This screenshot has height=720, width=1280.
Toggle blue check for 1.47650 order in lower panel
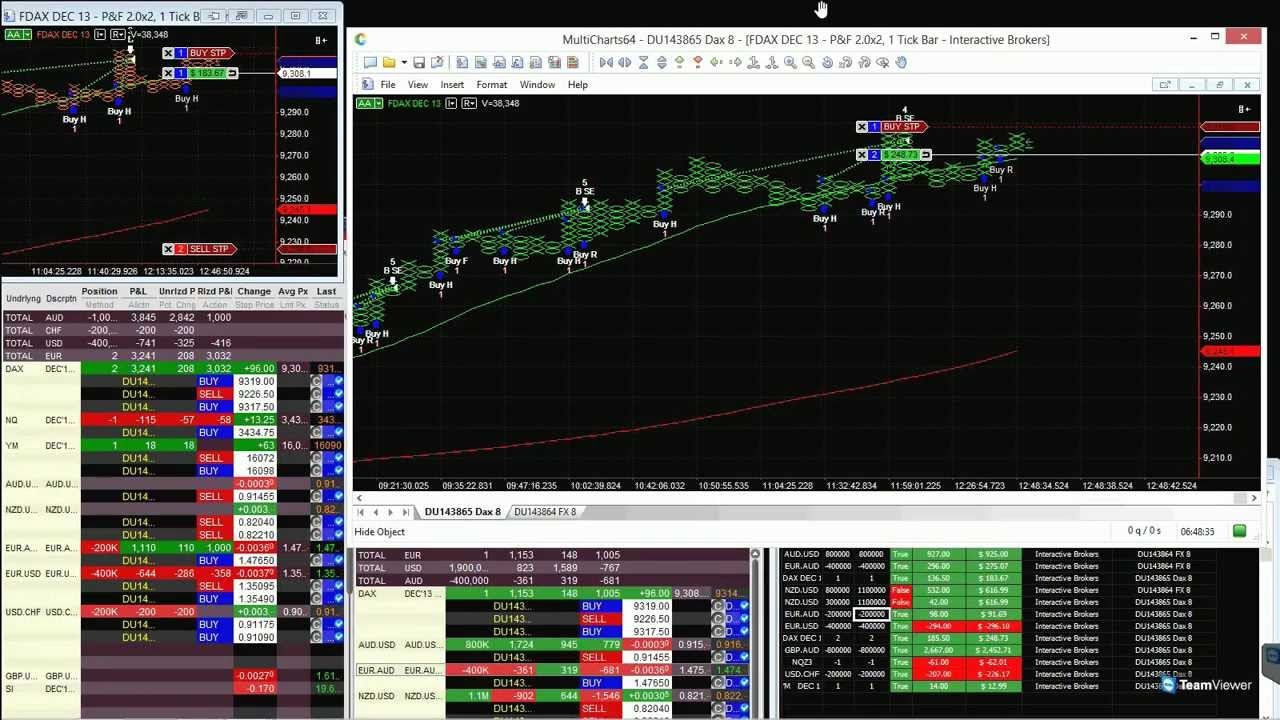(x=742, y=683)
